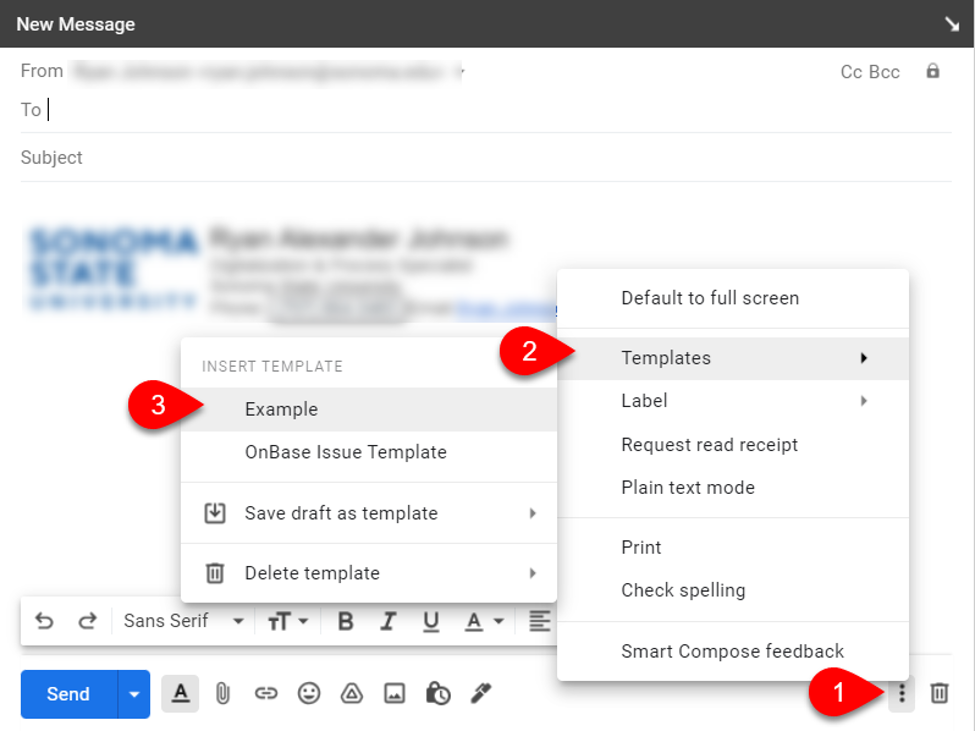Select the Example template
The height and width of the screenshot is (731, 977).
pos(281,409)
